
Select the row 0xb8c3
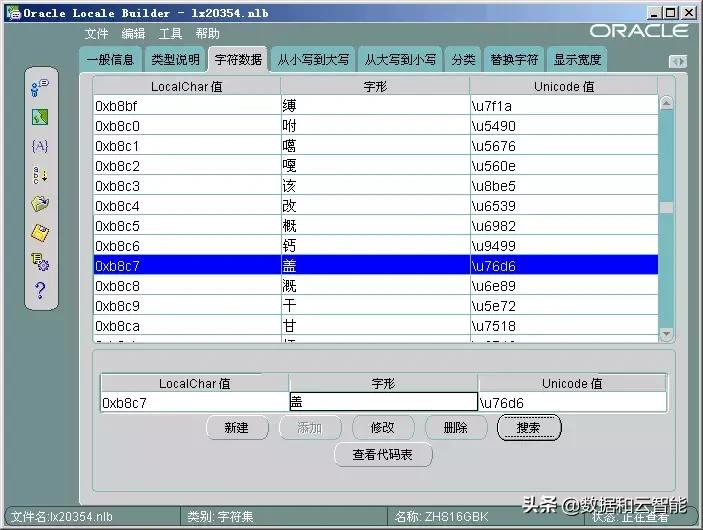pos(376,186)
